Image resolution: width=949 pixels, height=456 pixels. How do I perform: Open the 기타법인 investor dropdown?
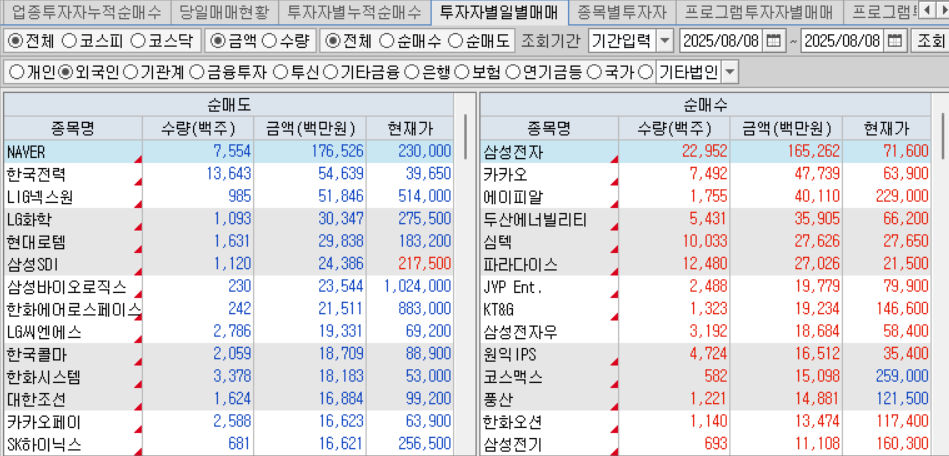730,73
